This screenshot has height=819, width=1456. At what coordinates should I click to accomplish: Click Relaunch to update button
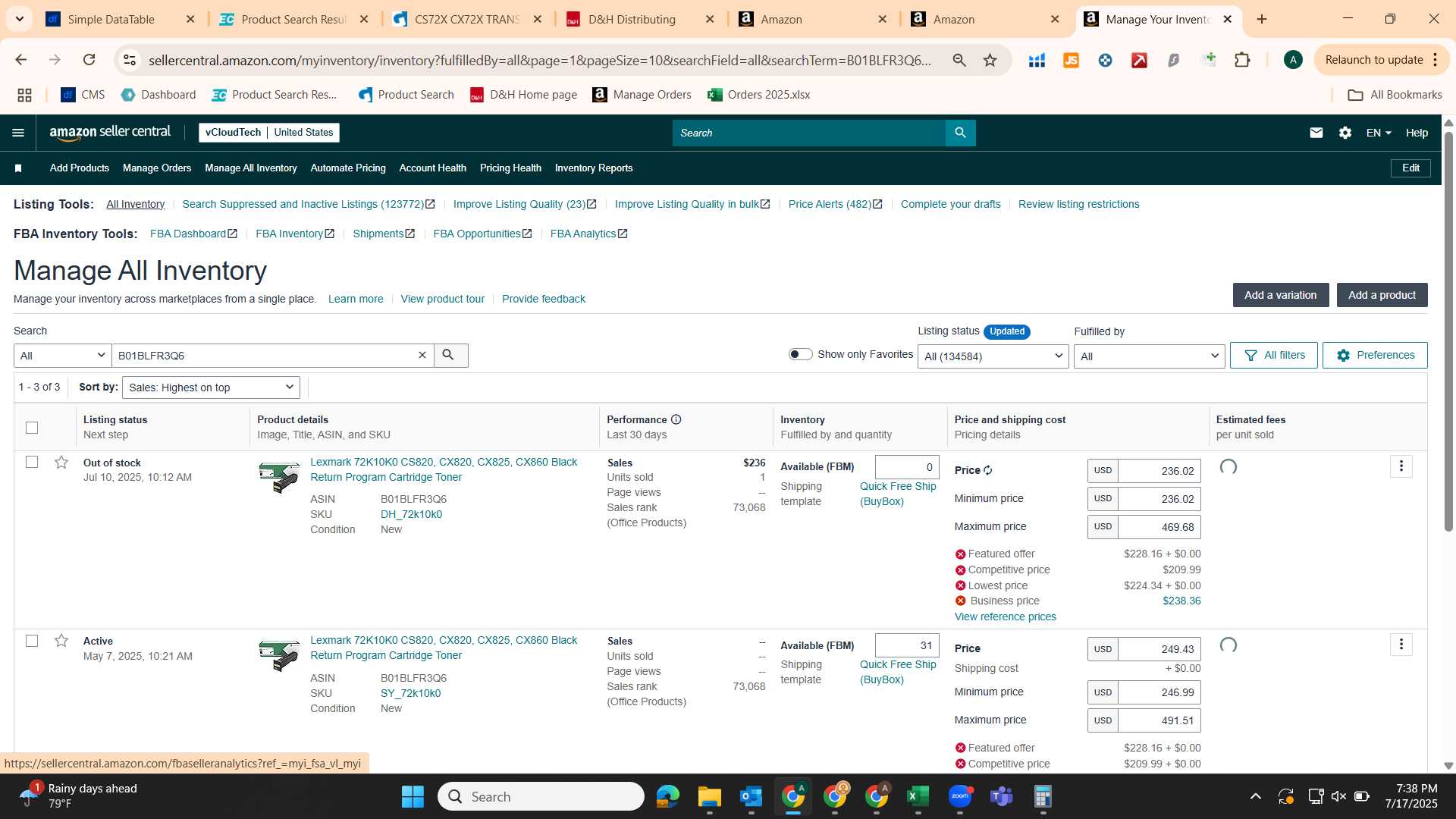1373,60
